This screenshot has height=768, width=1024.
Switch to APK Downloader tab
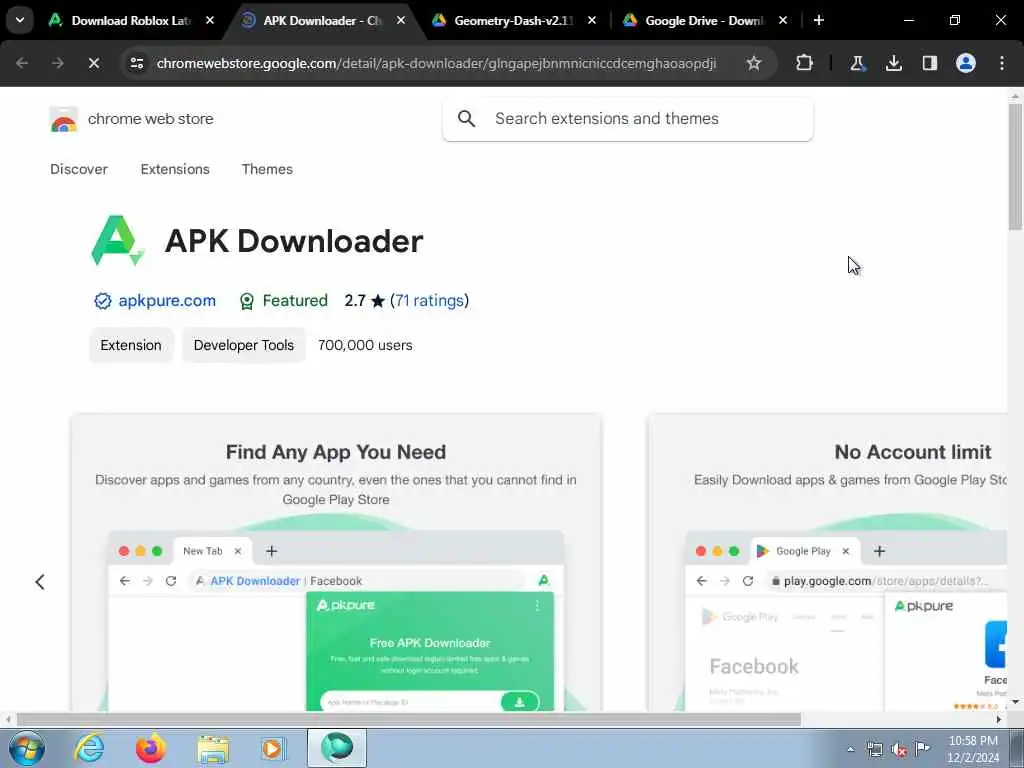[x=323, y=20]
